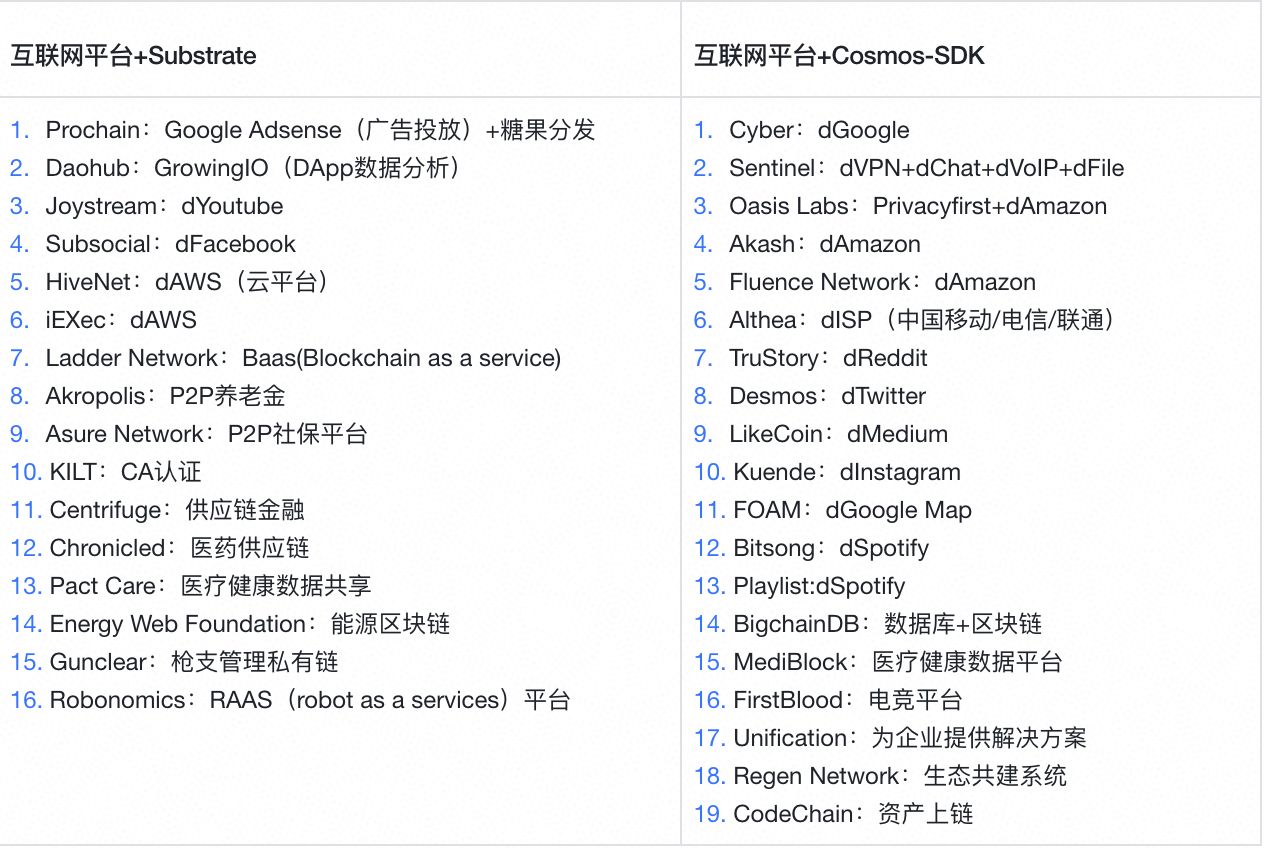Click the HiveNet dAWS list item
This screenshot has height=848, width=1264.
coord(188,282)
